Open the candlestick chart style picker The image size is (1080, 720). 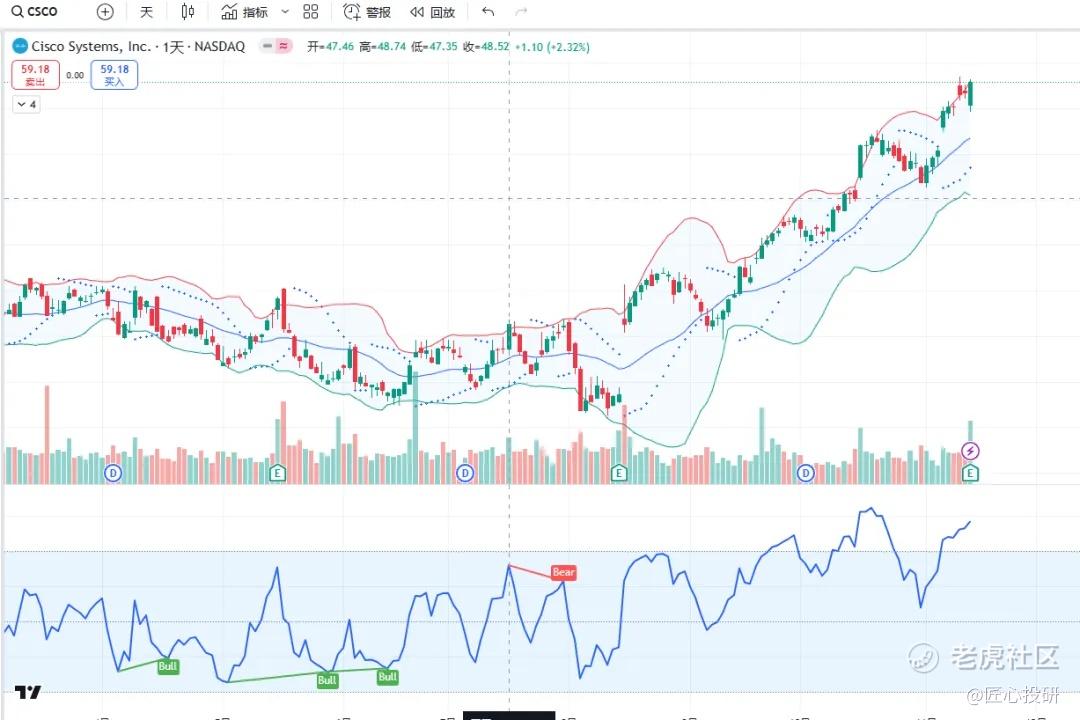[189, 12]
